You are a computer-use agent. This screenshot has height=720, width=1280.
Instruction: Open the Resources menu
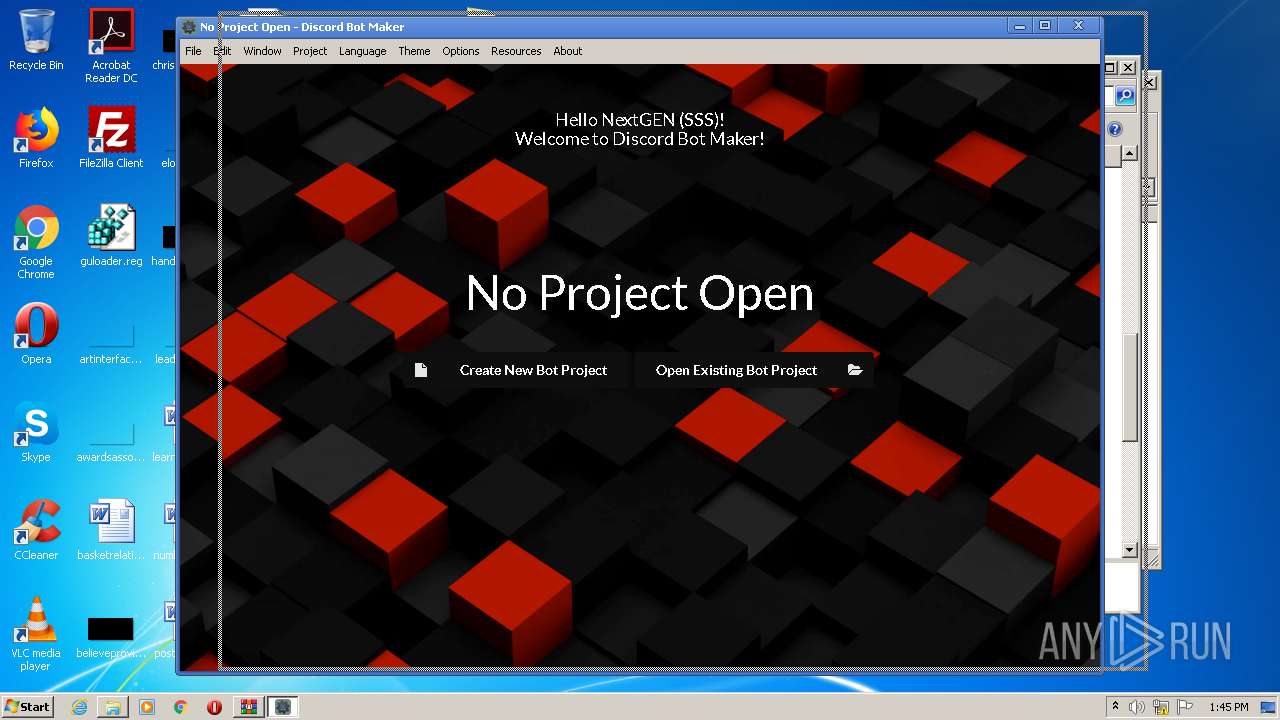(516, 51)
